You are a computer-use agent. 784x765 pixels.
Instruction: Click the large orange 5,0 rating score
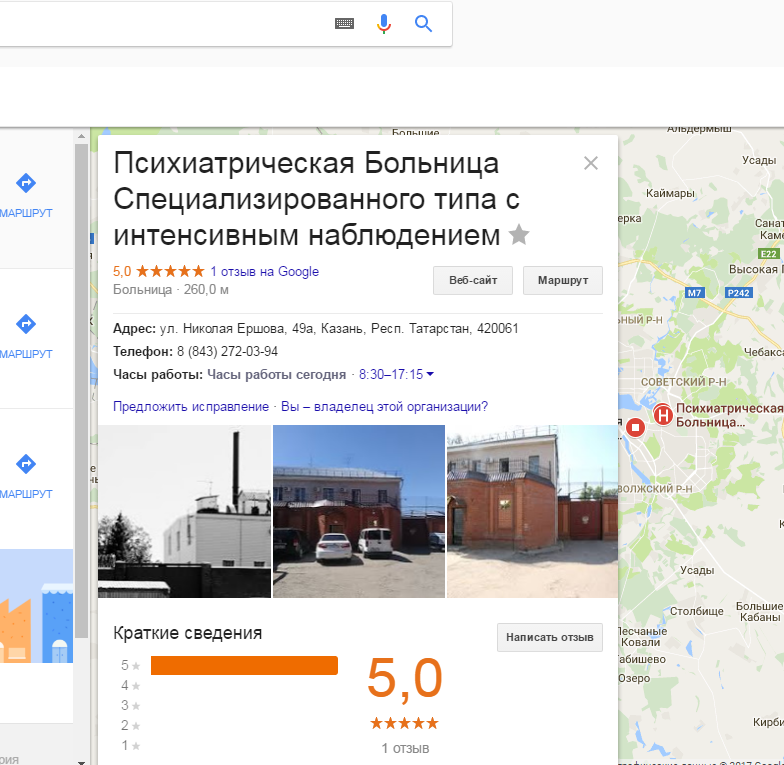(x=404, y=678)
